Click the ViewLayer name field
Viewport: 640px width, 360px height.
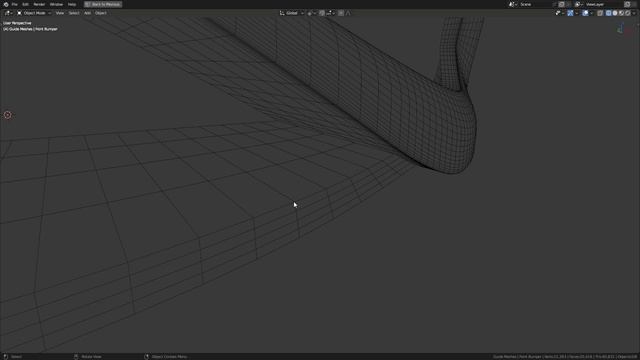[603, 4]
